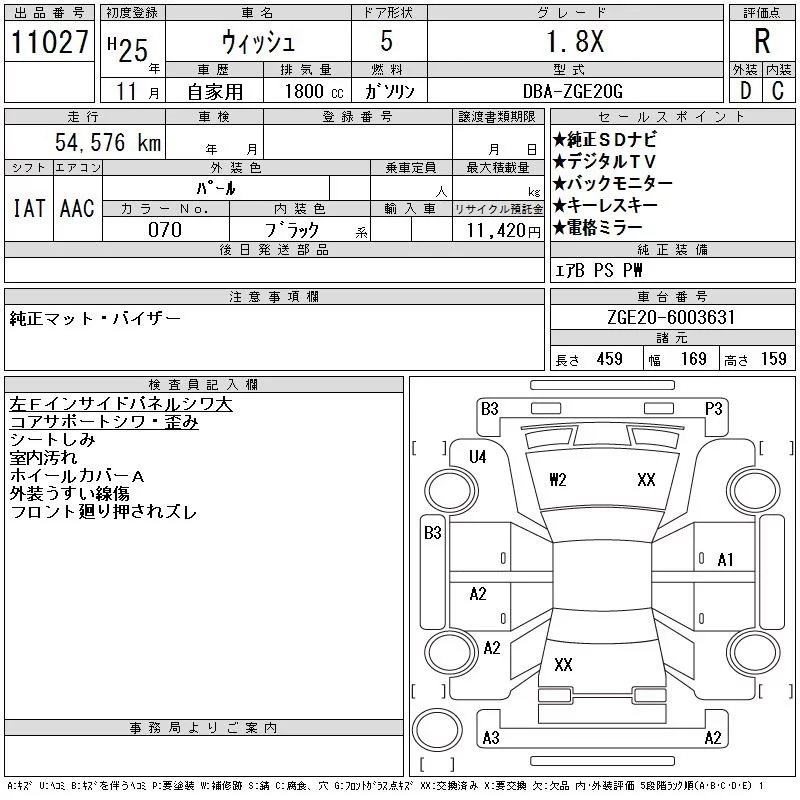Image resolution: width=800 pixels, height=800 pixels.
Task: Select the shift type IAT
Action: point(29,208)
